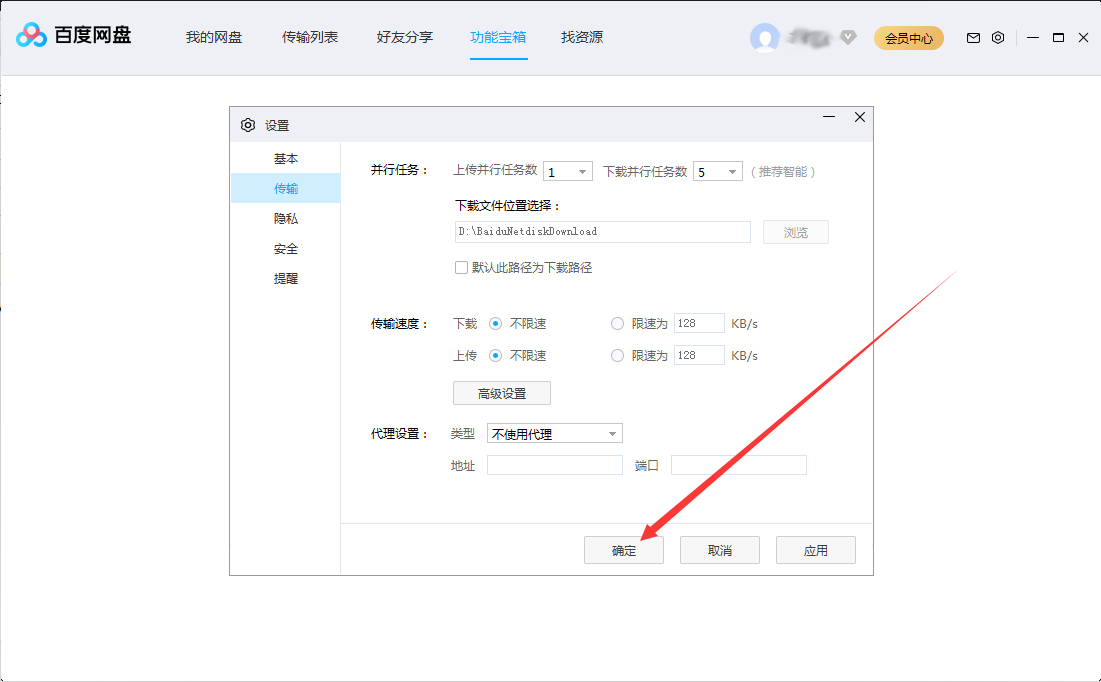1101x682 pixels.
Task: Open 会员中心
Action: tap(908, 36)
